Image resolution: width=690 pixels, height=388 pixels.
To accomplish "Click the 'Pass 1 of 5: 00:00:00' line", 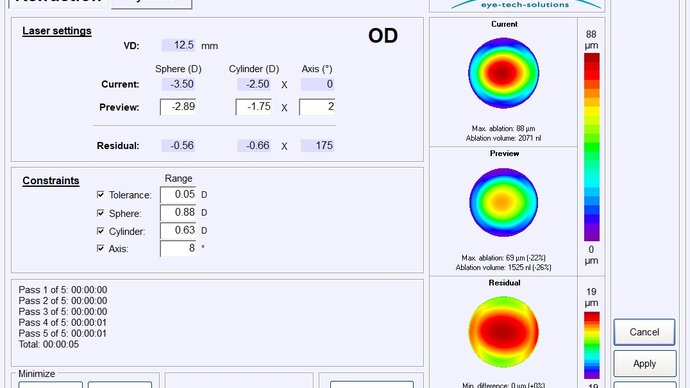I will [62, 290].
